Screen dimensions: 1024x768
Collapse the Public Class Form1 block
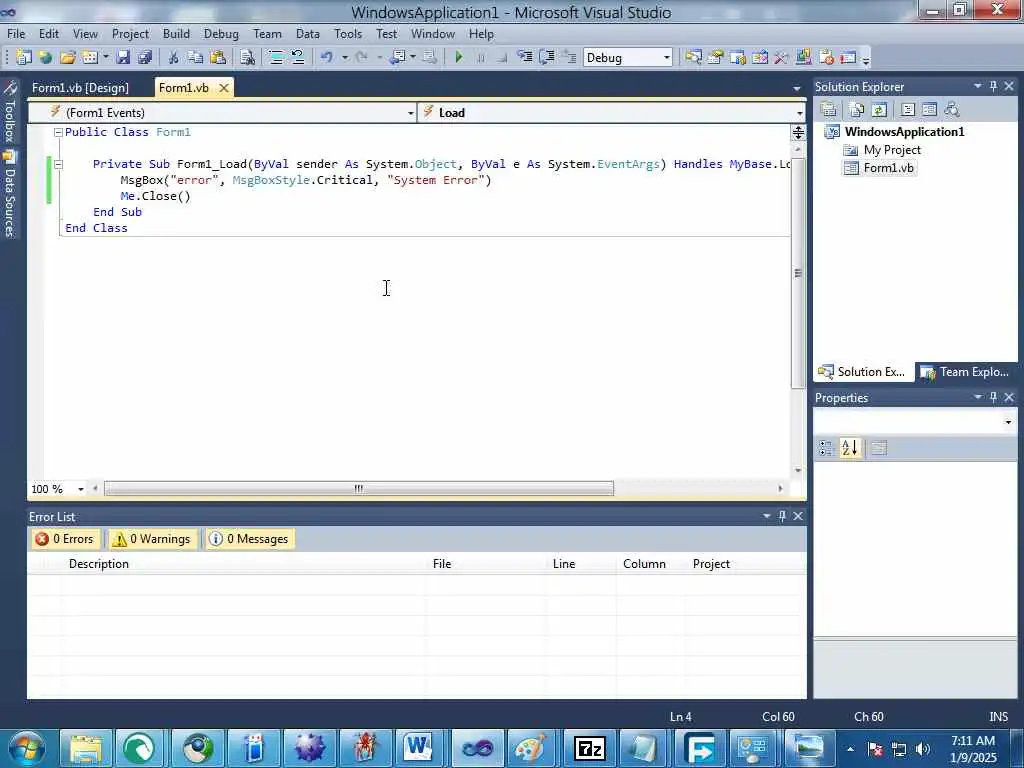coord(58,132)
